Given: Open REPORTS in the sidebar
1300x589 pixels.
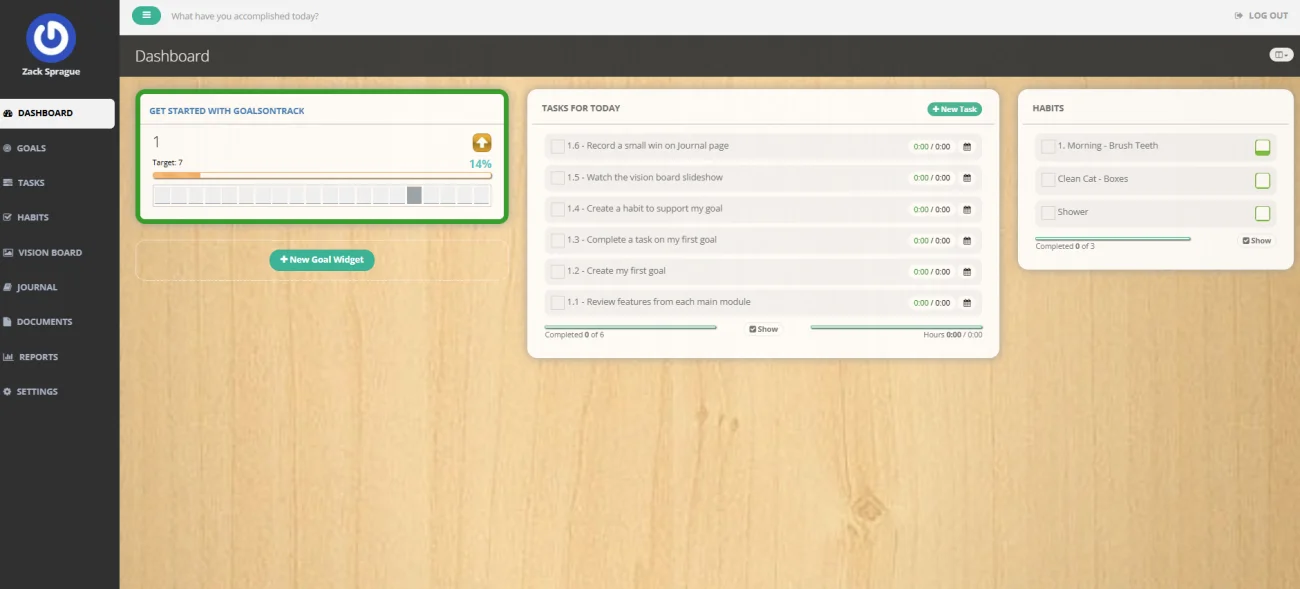Looking at the screenshot, I should pyautogui.click(x=57, y=357).
